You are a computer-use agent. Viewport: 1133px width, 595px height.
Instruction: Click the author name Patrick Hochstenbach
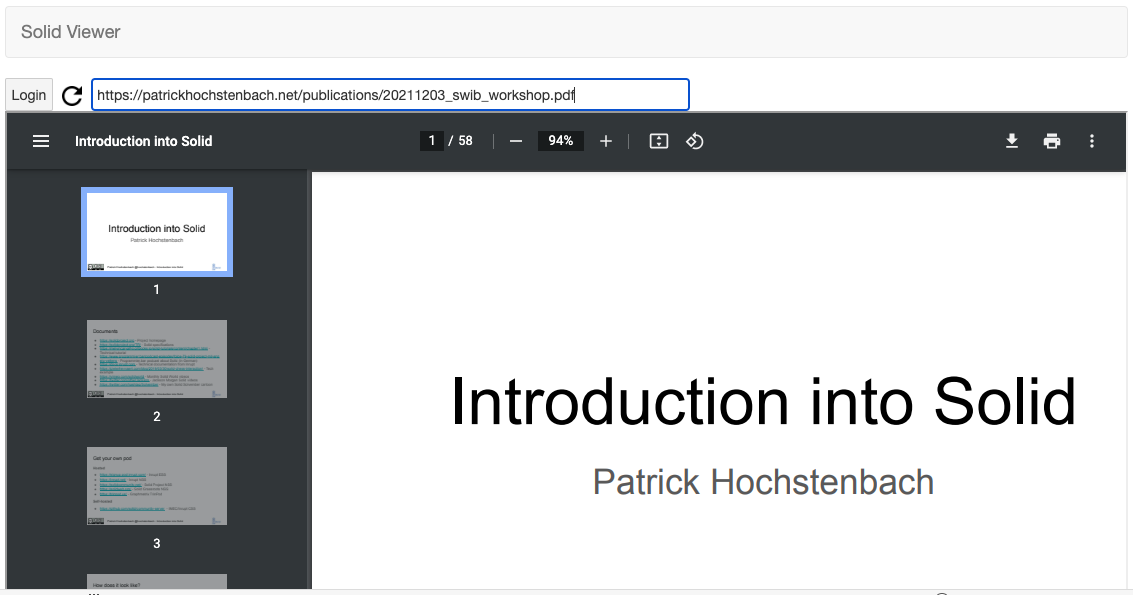(x=763, y=482)
